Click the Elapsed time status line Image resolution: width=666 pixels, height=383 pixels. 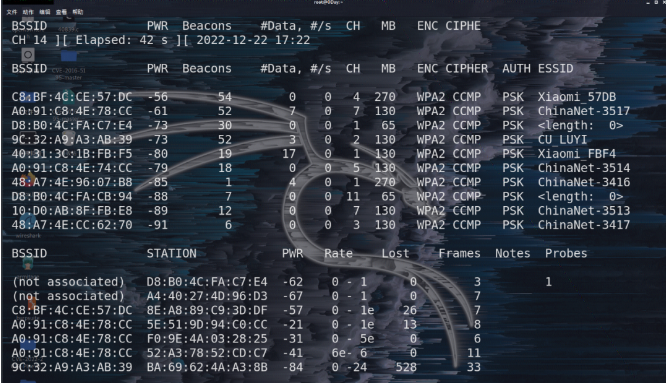coord(161,40)
